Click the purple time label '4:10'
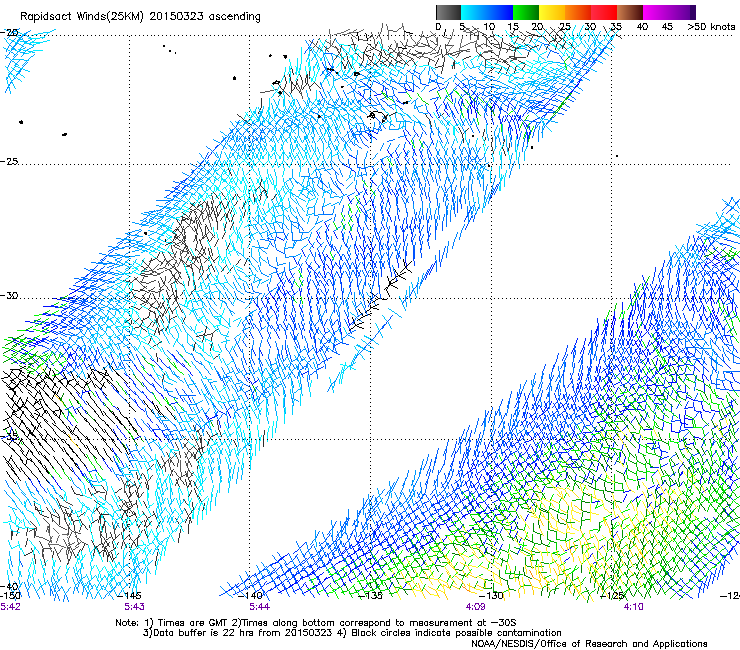740x650 pixels. [x=633, y=607]
